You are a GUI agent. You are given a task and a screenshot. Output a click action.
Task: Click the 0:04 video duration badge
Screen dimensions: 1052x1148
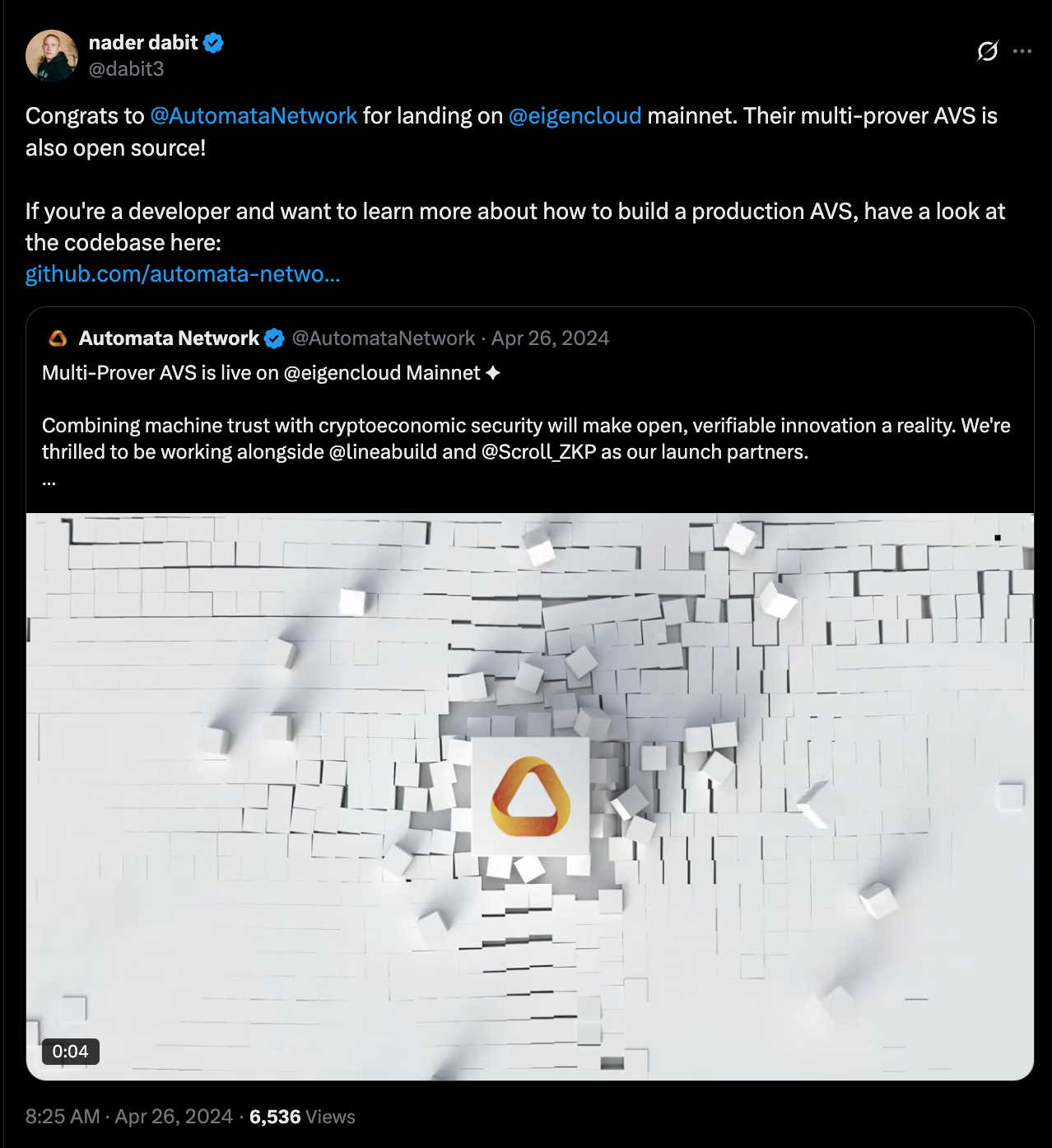[71, 1052]
